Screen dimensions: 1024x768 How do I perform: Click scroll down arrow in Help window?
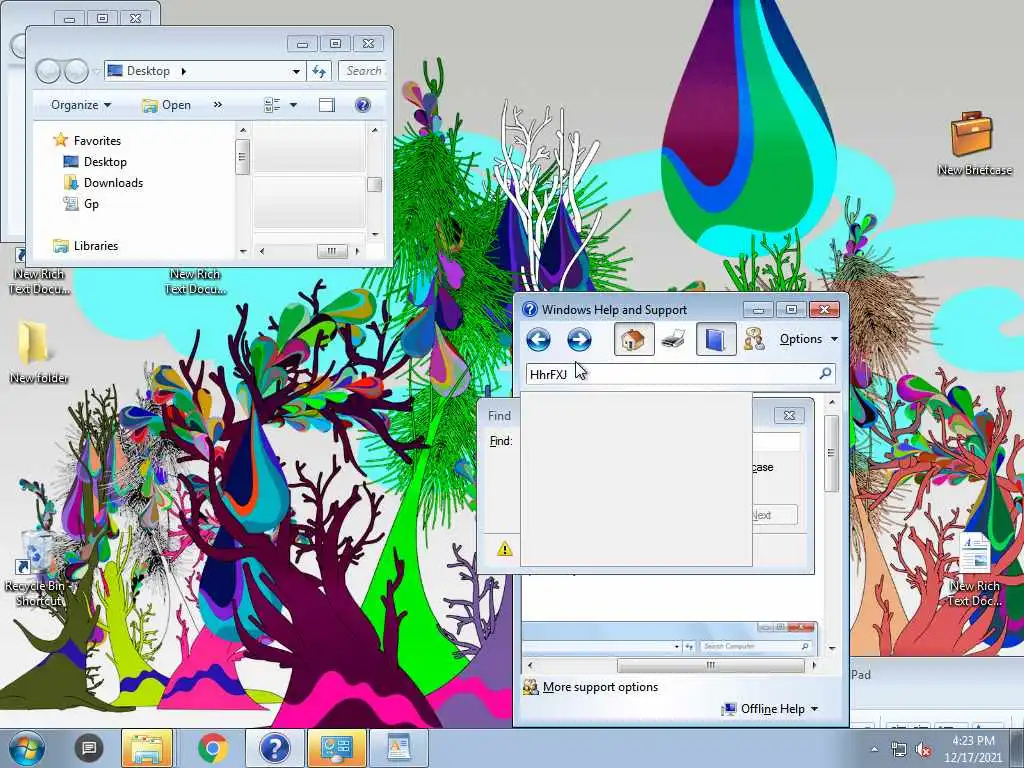(832, 648)
